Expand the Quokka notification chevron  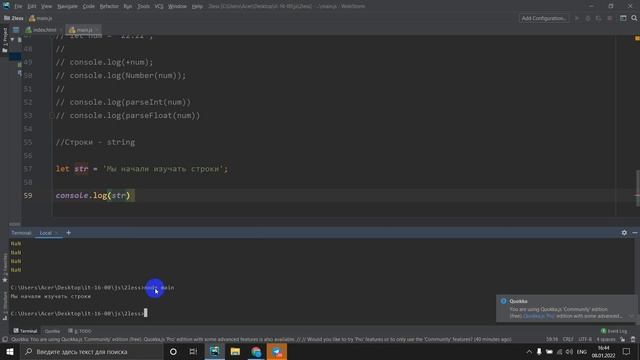click(631, 316)
